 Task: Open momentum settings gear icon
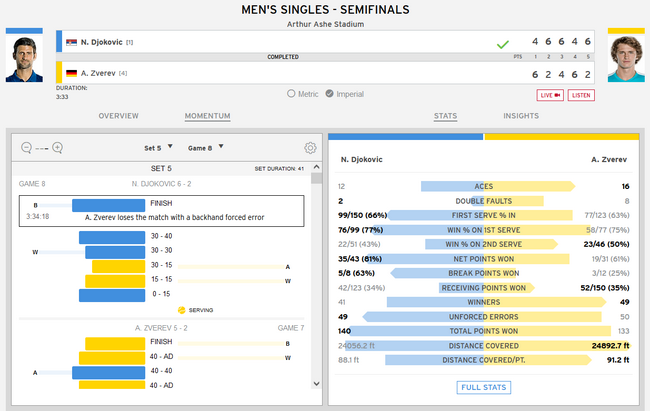tap(310, 148)
